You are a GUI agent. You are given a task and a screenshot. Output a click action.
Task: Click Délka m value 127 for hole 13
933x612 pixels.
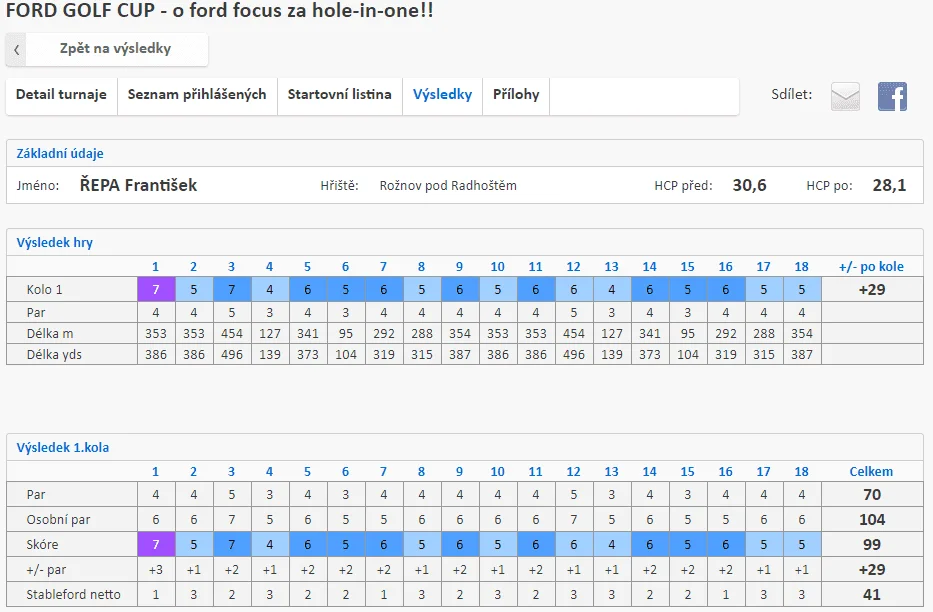[x=612, y=334]
